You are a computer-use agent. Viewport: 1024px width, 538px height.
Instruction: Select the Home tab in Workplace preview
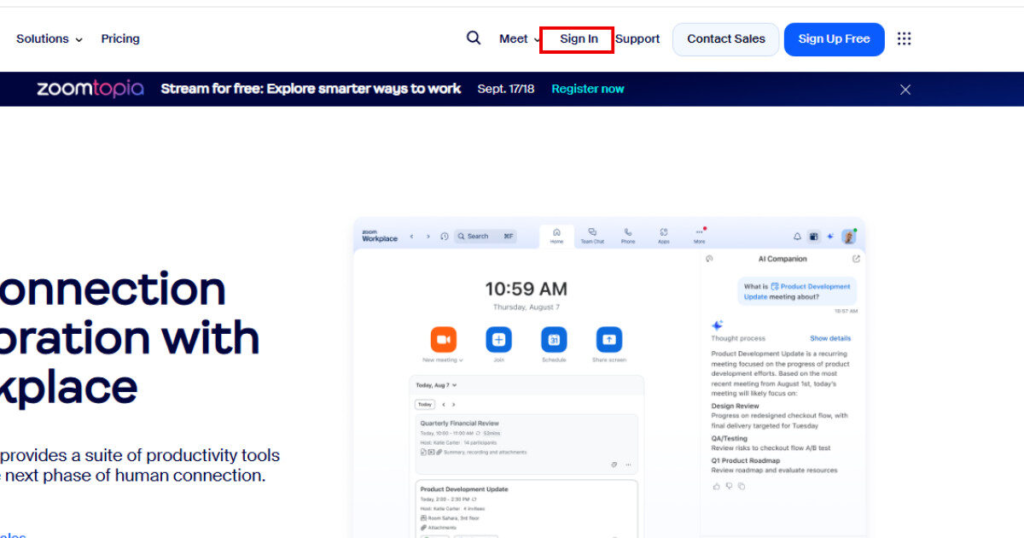pos(556,236)
